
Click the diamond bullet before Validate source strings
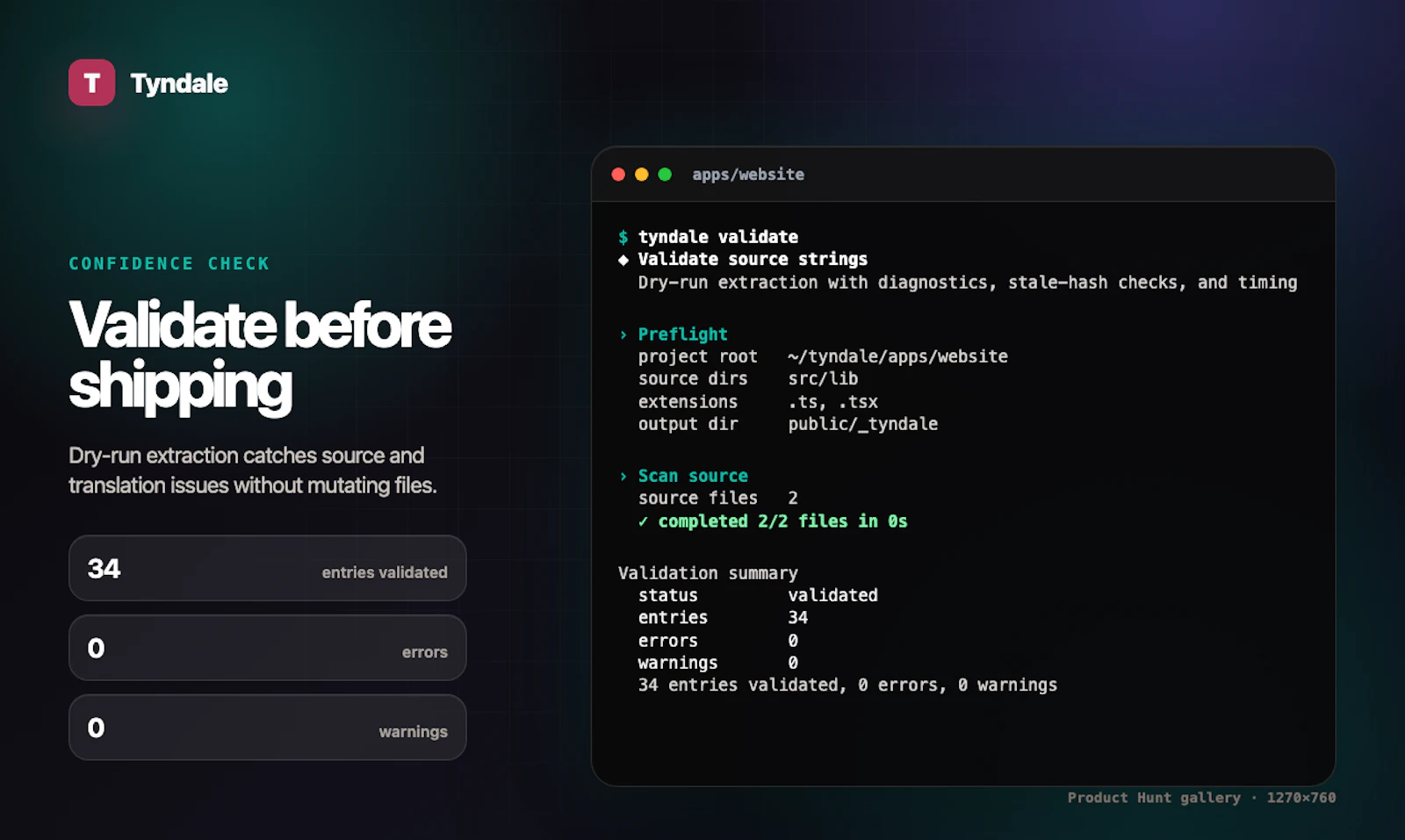[x=623, y=260]
